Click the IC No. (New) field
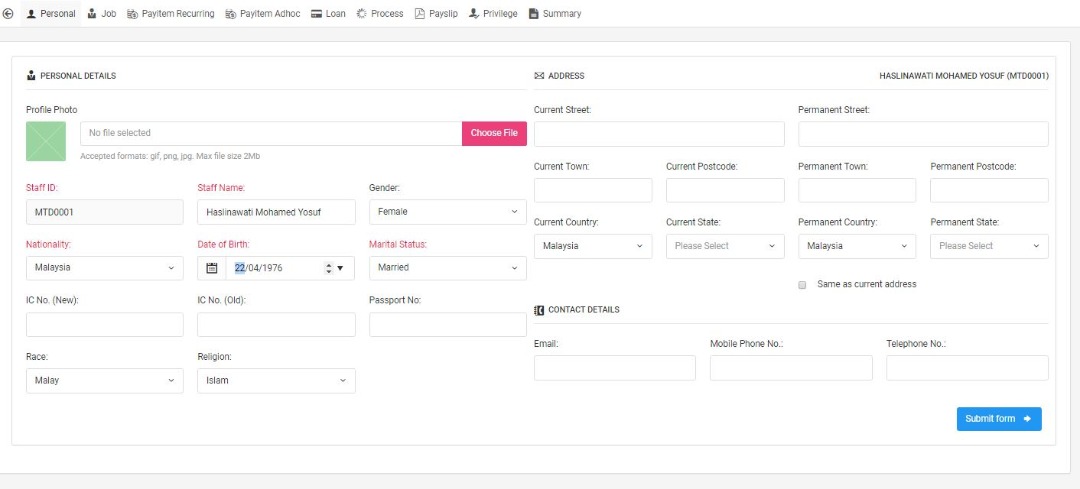 [x=105, y=325]
